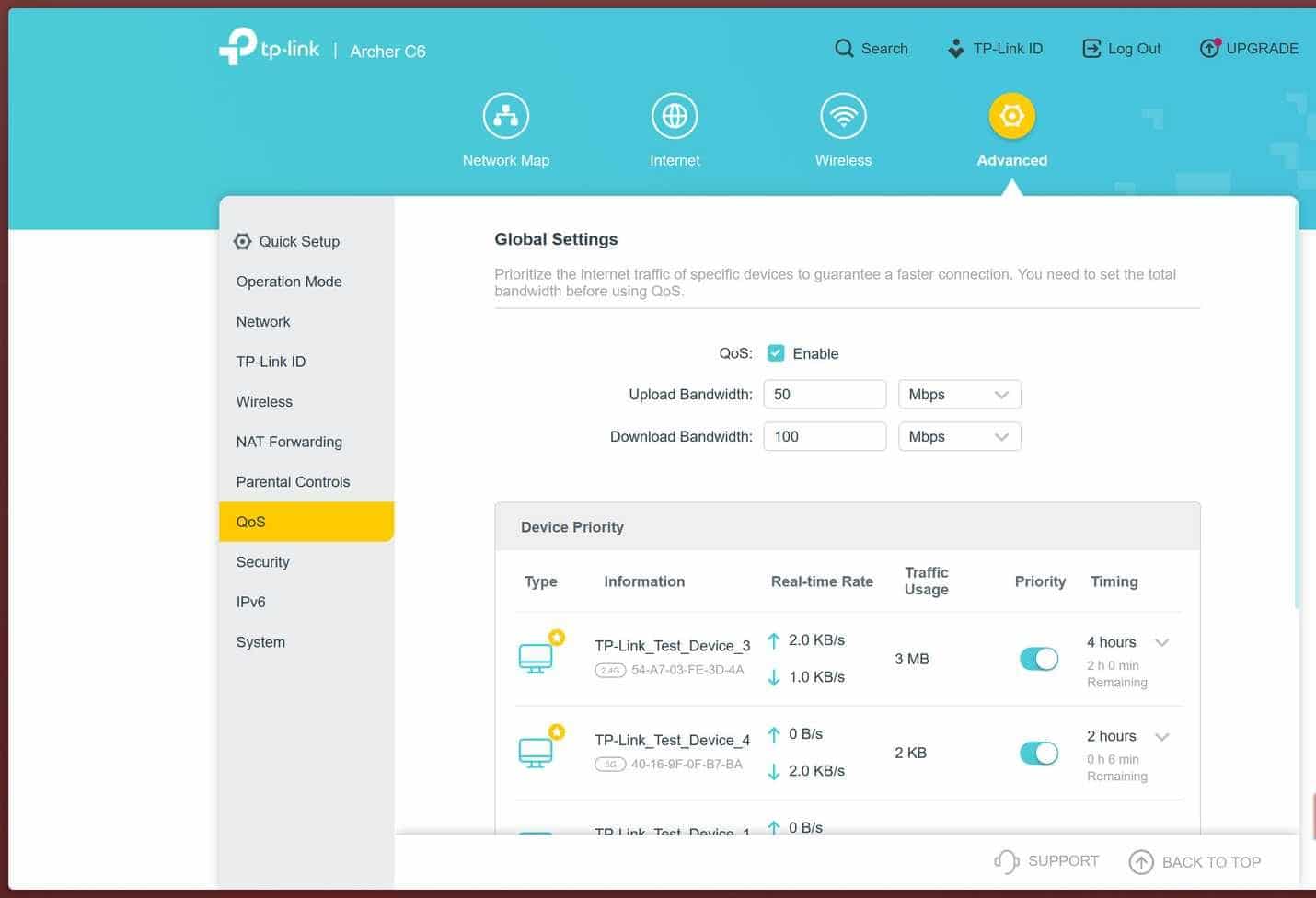Click upload arrow for TP-Link_Test_Device_4
This screenshot has width=1316, height=898.
pyautogui.click(x=774, y=734)
